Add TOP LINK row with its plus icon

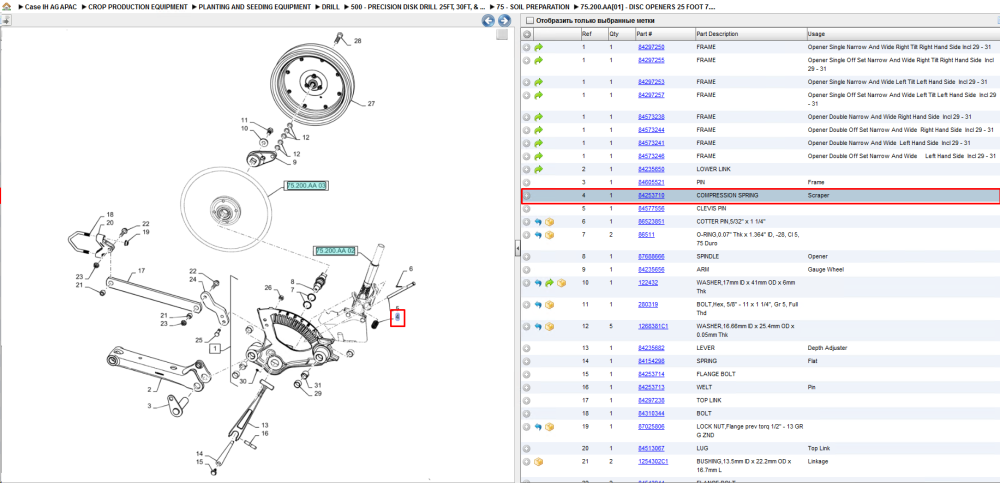(527, 401)
